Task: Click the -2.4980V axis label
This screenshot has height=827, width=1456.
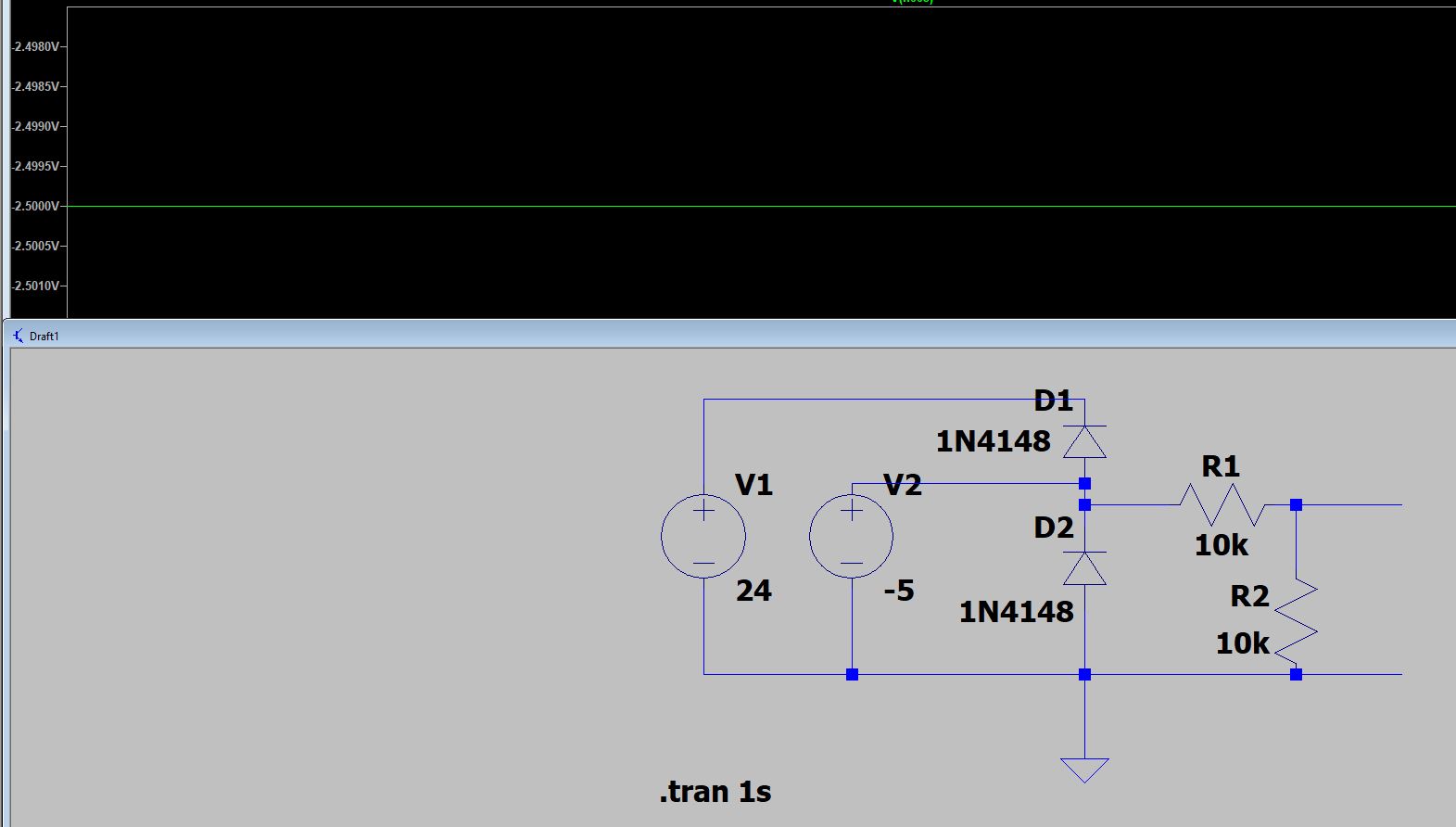Action: pos(36,46)
